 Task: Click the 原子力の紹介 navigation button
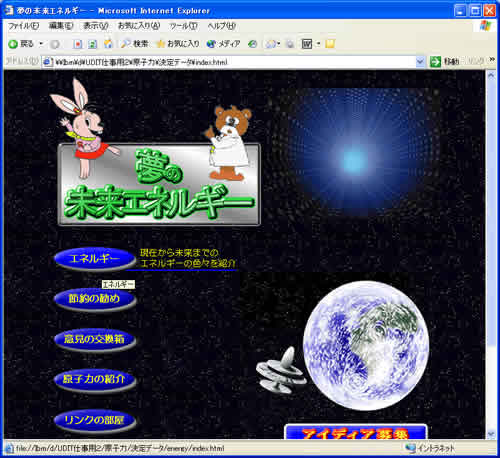(95, 380)
